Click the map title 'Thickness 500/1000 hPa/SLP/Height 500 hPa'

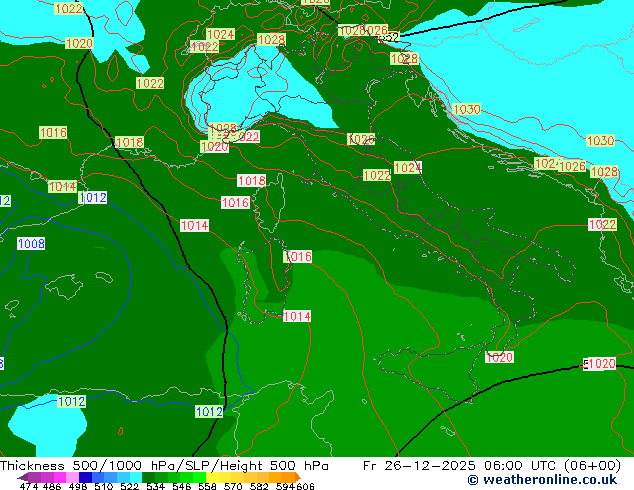tap(164, 466)
